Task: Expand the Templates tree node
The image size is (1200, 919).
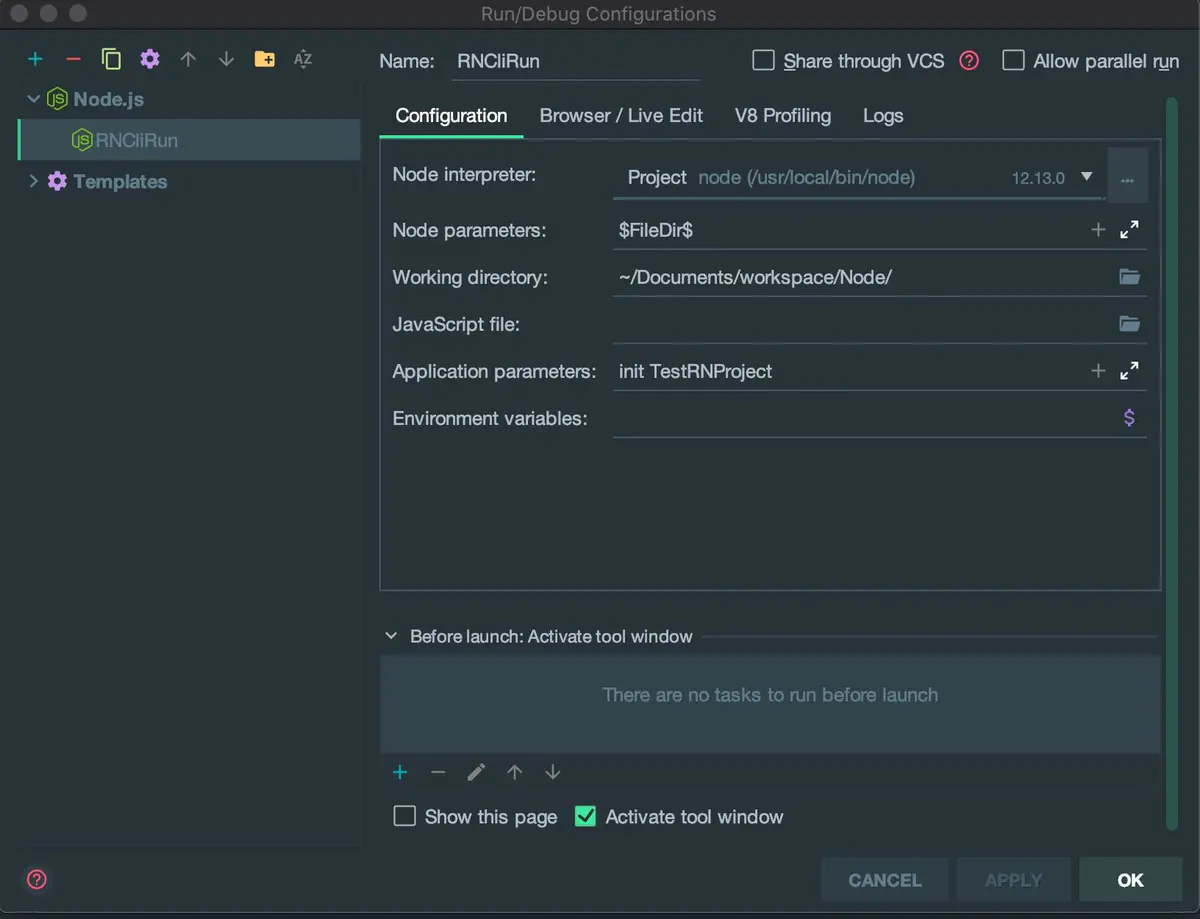Action: pos(33,181)
